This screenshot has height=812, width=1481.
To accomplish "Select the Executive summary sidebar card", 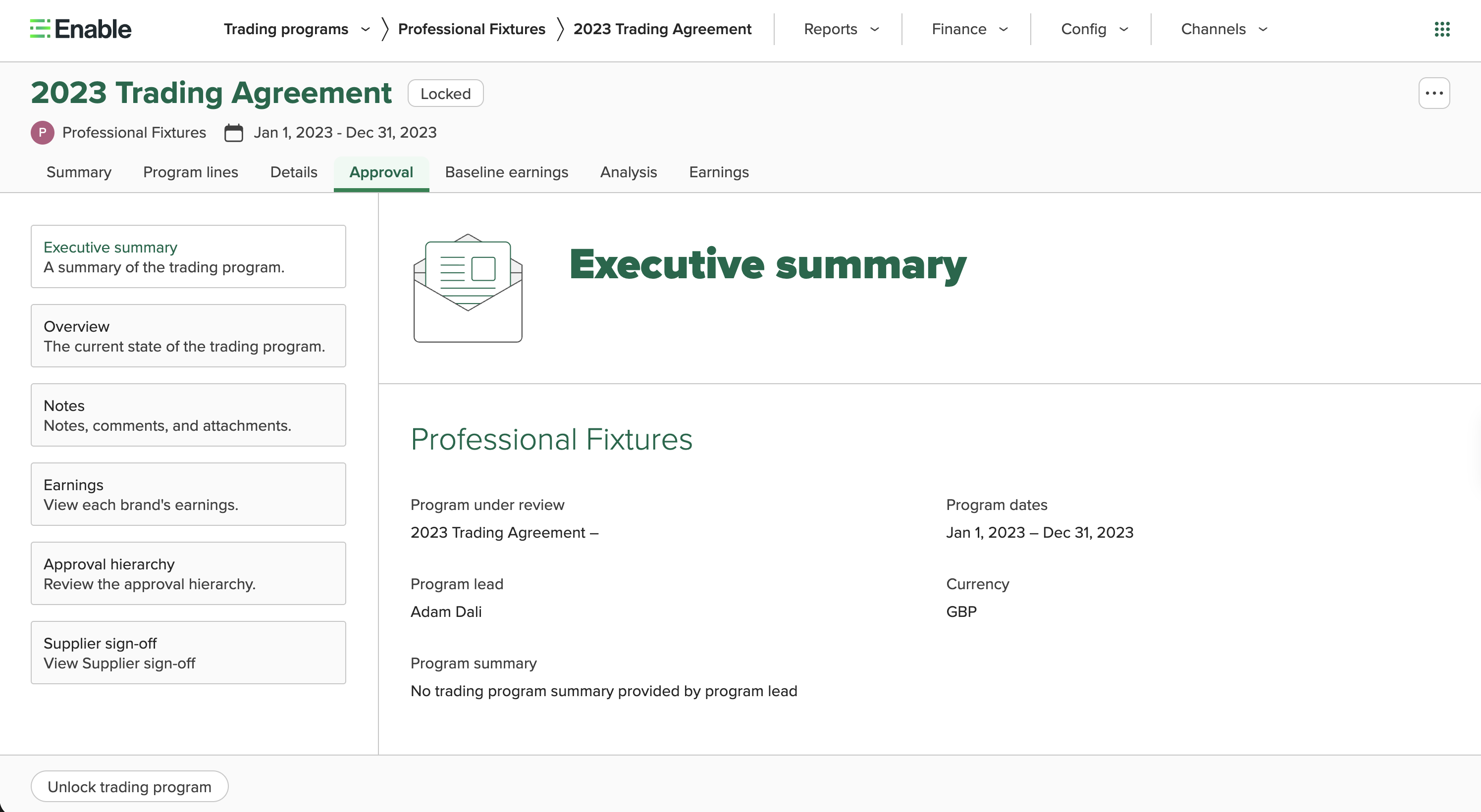I will (188, 256).
